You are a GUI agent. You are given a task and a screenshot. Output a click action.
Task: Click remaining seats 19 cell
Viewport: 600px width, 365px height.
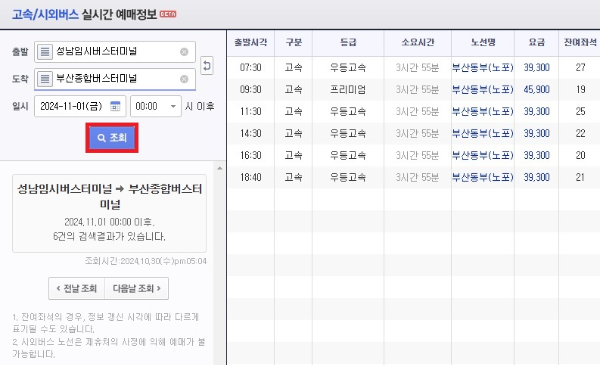coord(580,90)
